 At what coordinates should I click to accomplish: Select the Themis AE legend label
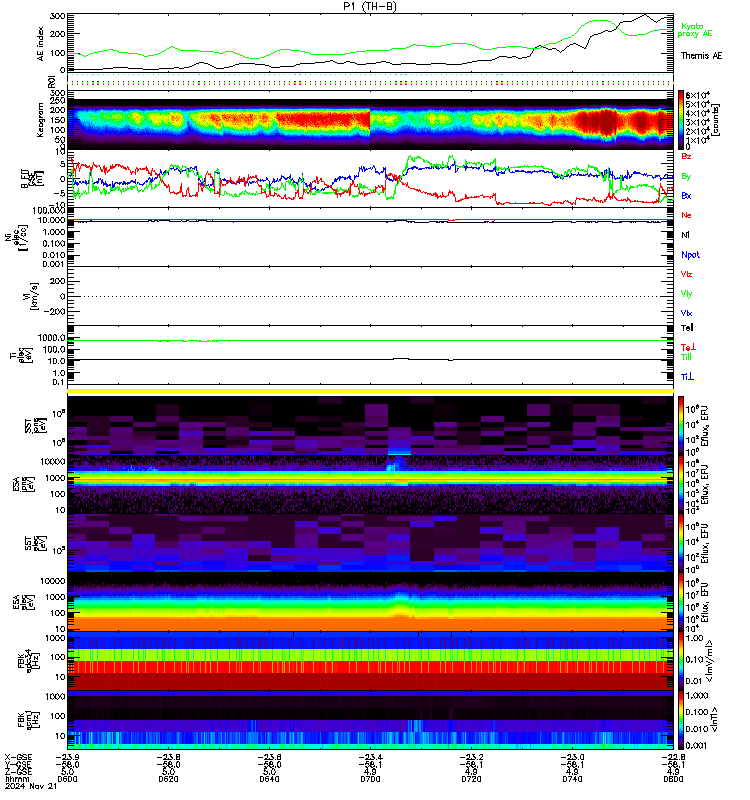coord(701,56)
